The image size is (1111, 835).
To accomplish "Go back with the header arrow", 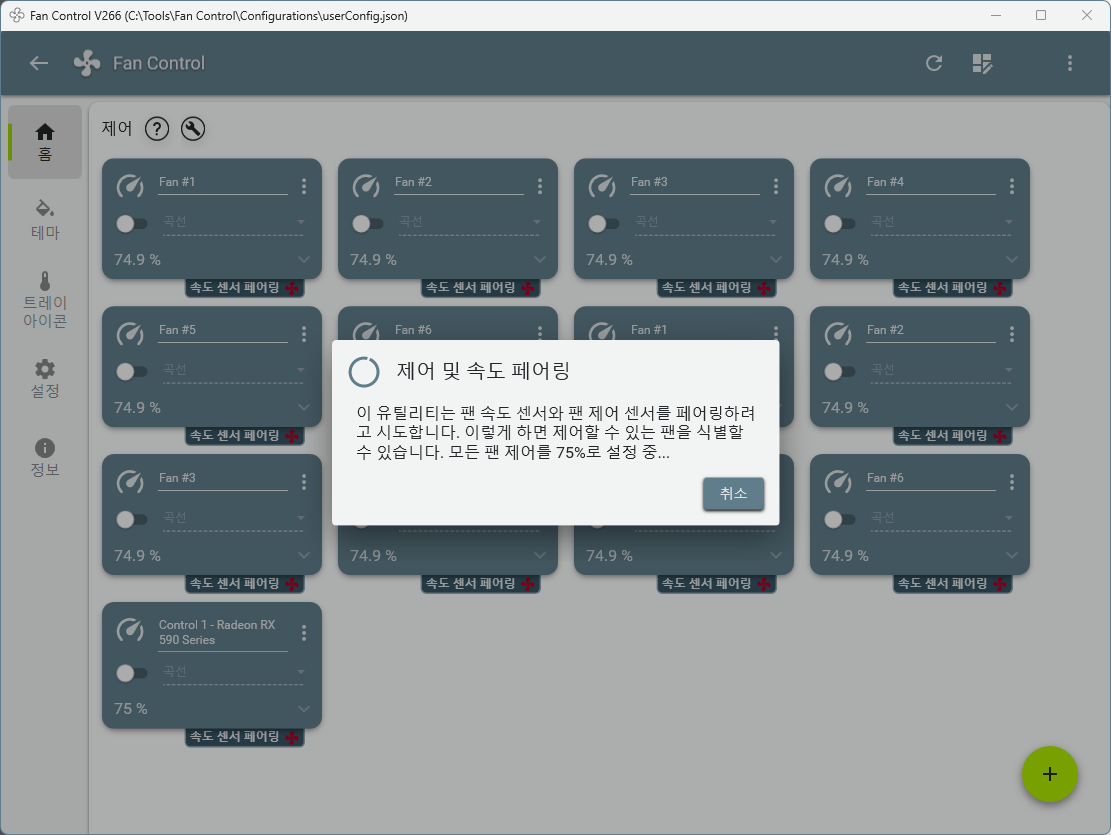I will [39, 63].
